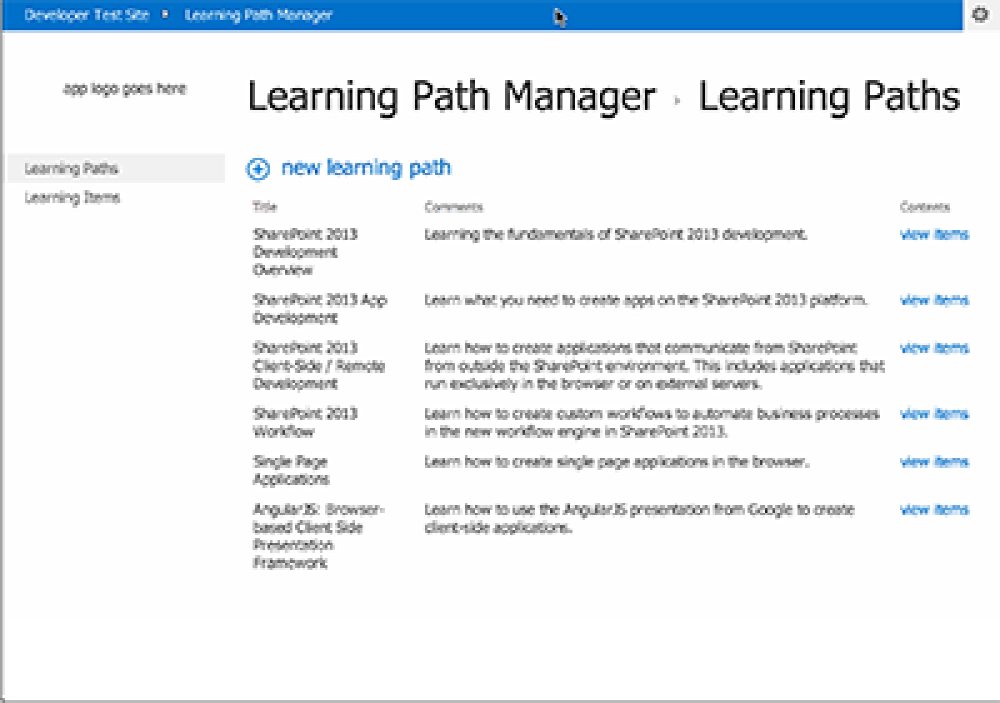The height and width of the screenshot is (703, 1000).
Task: Open Developer Test Site in top bar
Action: [87, 15]
